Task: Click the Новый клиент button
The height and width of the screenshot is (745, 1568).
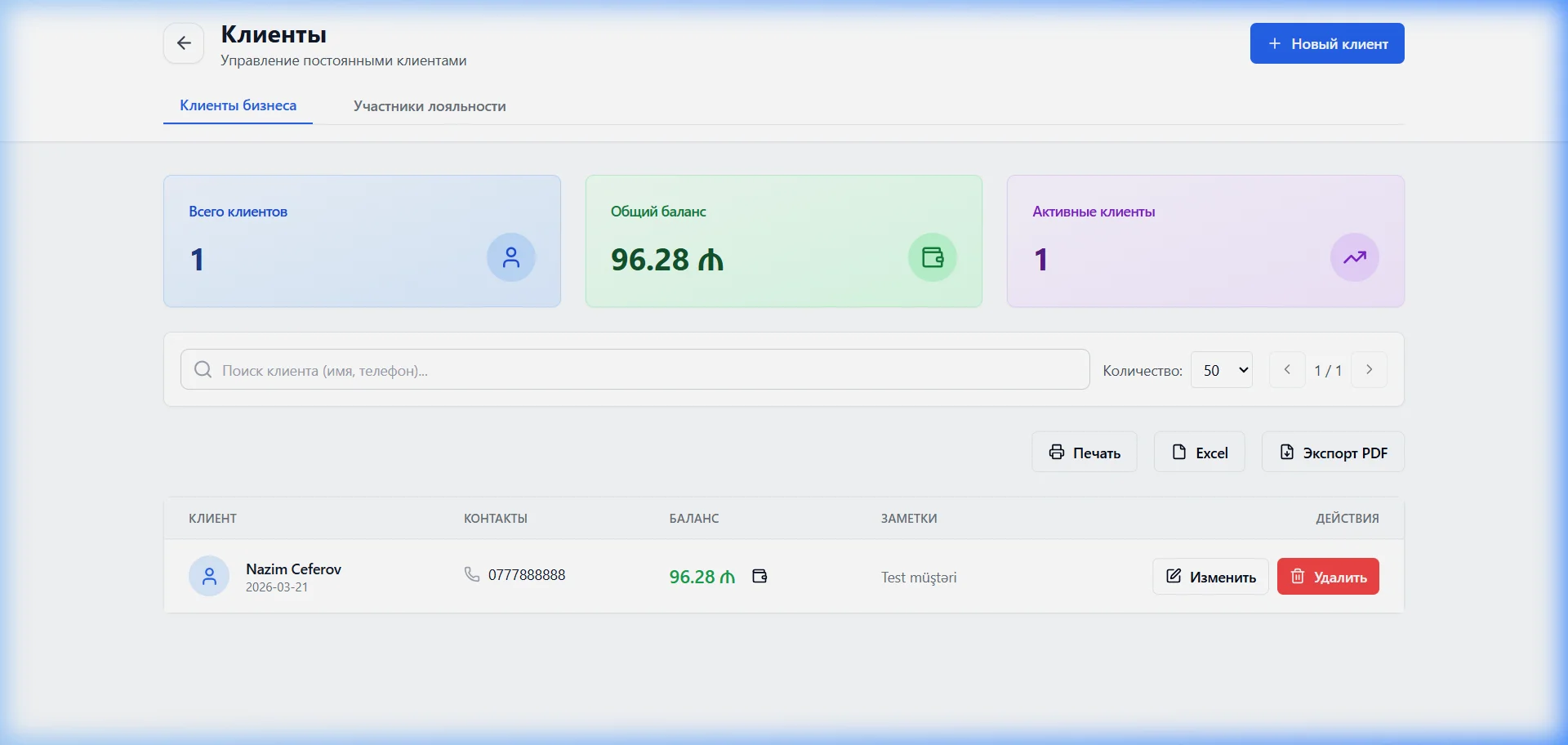Action: [1327, 43]
